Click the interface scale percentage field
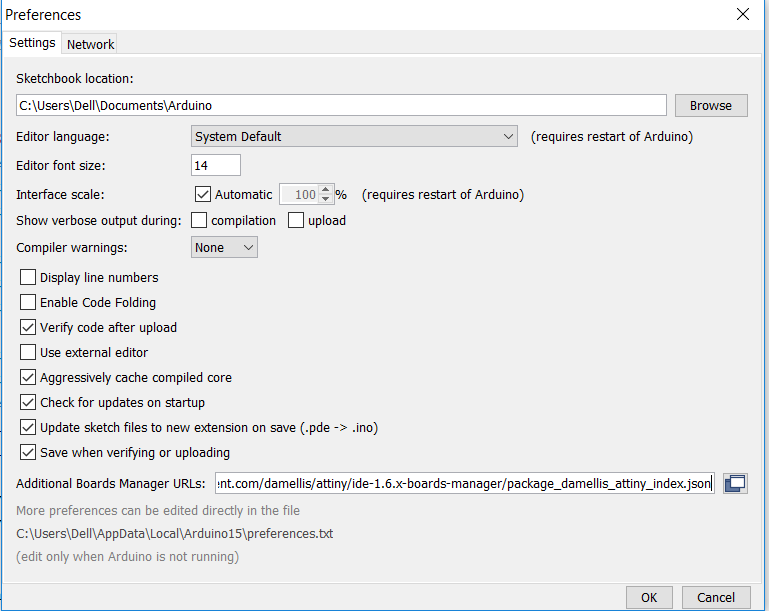 [x=299, y=194]
